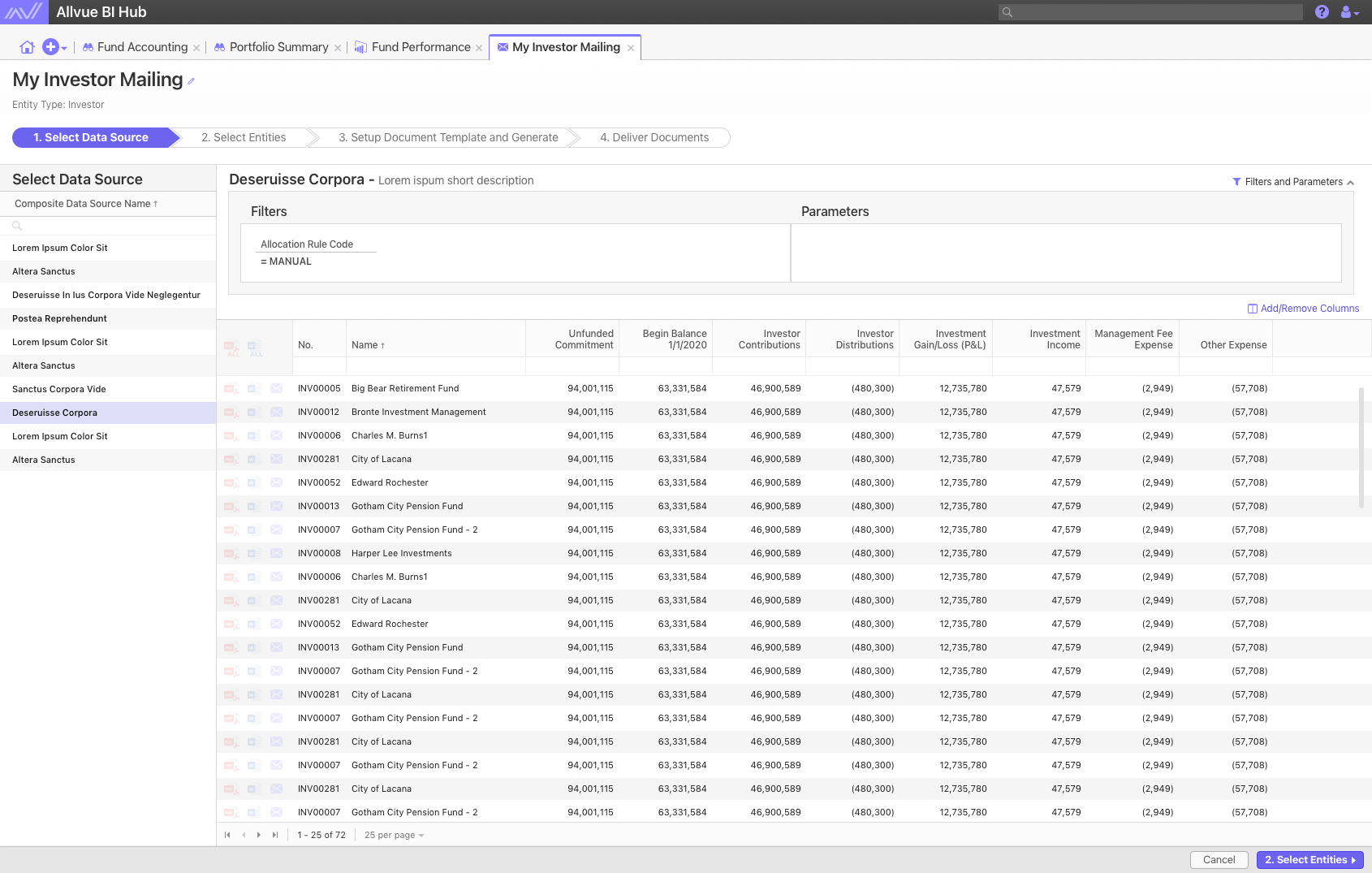The width and height of the screenshot is (1372, 873).
Task: Click the = MANUAL filter value
Action: pyautogui.click(x=286, y=261)
